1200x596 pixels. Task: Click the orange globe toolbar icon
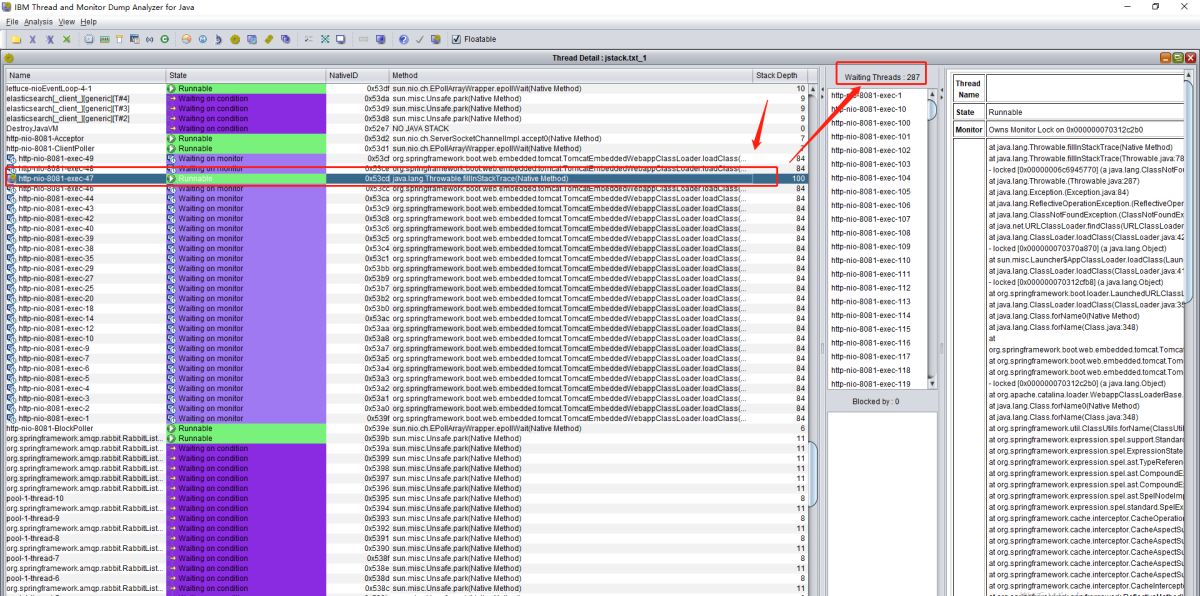pos(187,40)
